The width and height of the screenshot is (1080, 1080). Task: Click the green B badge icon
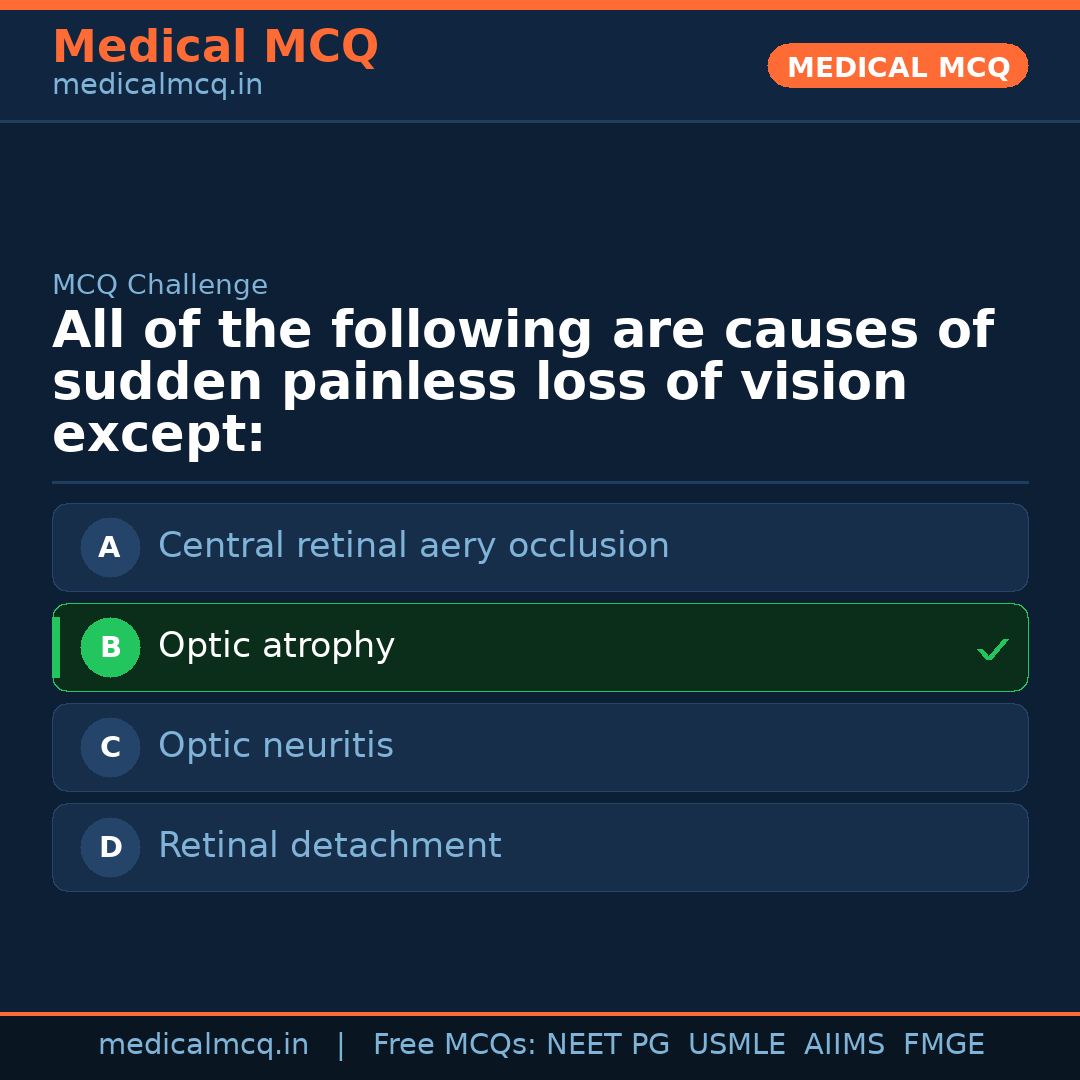tap(110, 647)
